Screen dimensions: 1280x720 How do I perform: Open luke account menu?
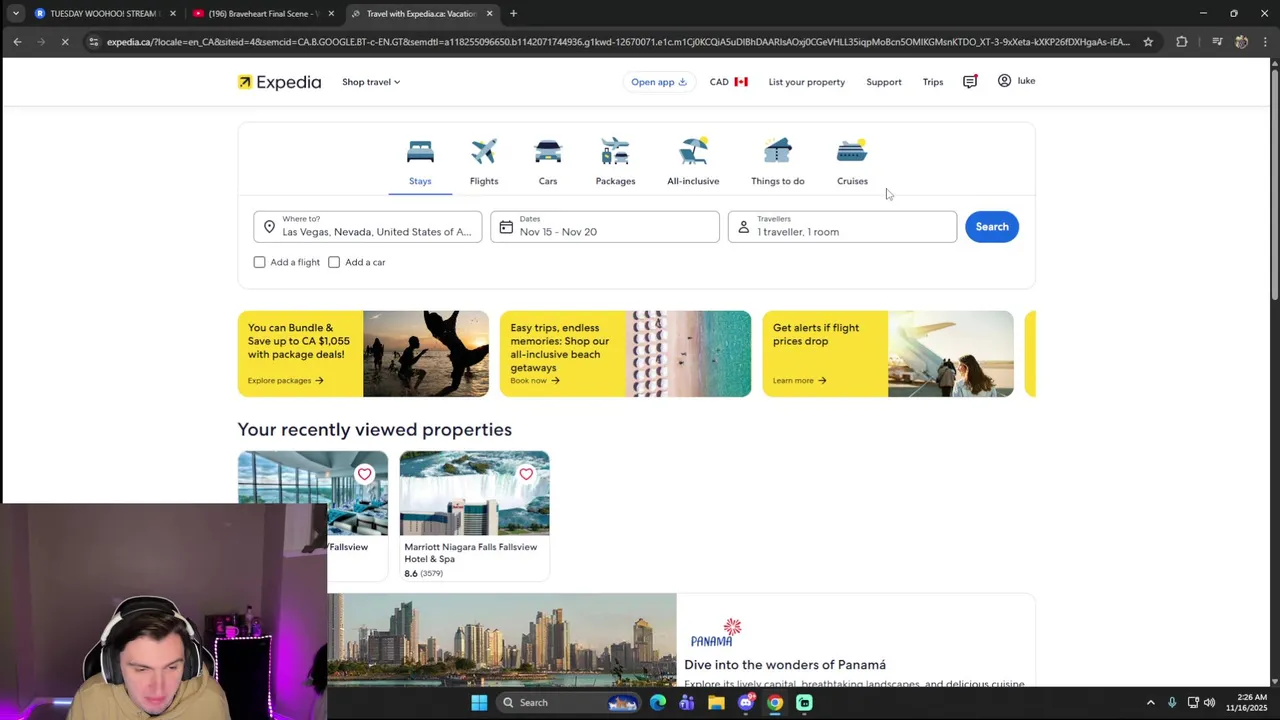point(1016,81)
